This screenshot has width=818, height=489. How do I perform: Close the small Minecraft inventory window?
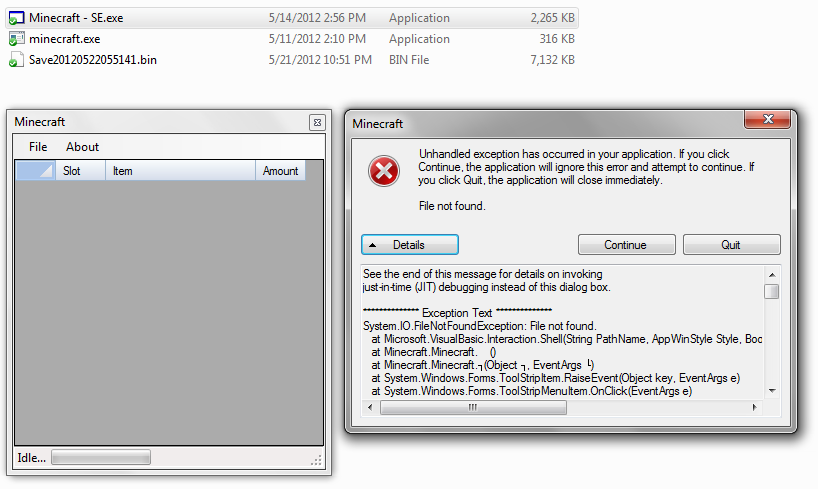pos(316,122)
